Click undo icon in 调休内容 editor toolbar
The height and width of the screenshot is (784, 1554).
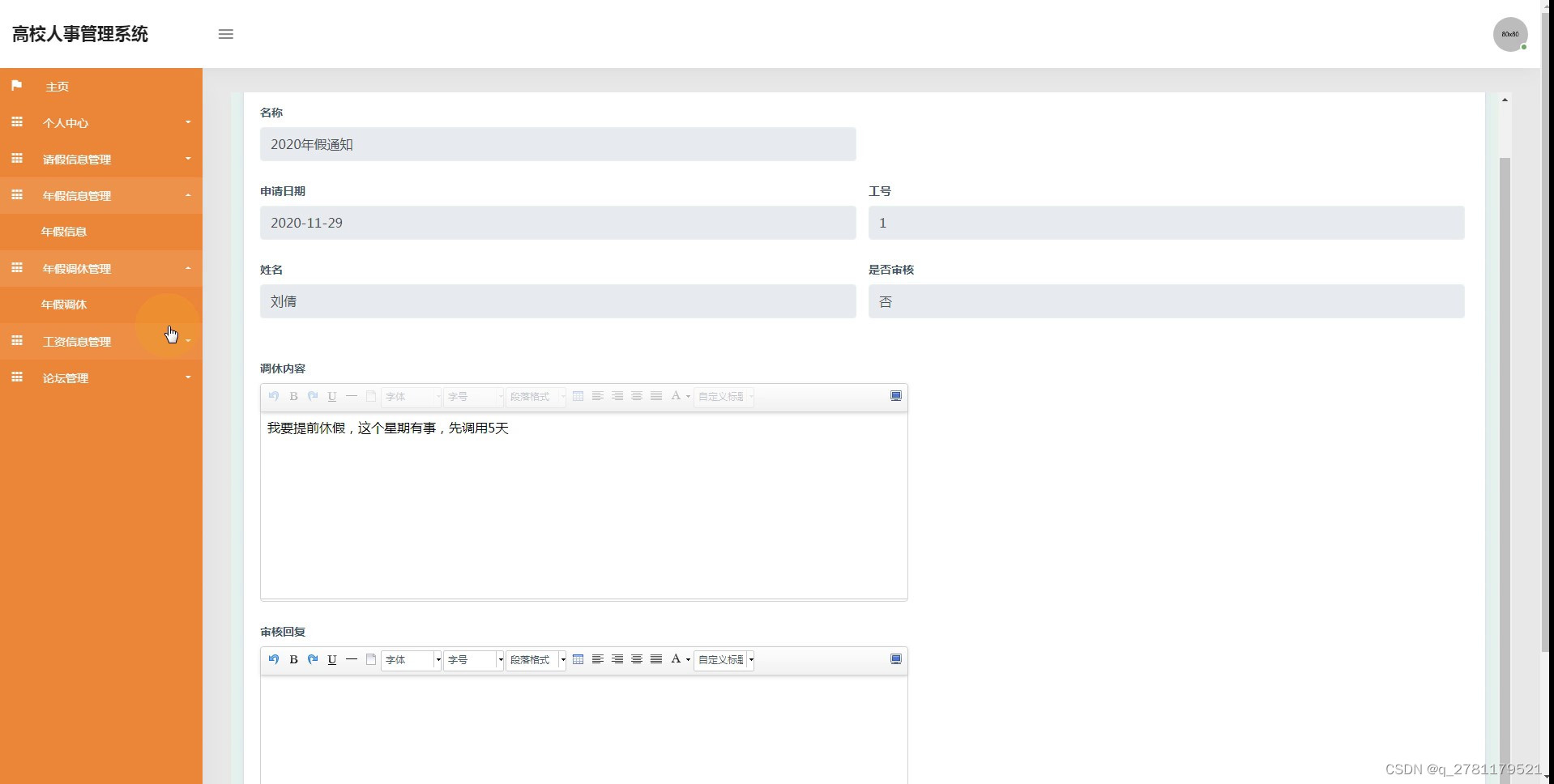pos(274,396)
